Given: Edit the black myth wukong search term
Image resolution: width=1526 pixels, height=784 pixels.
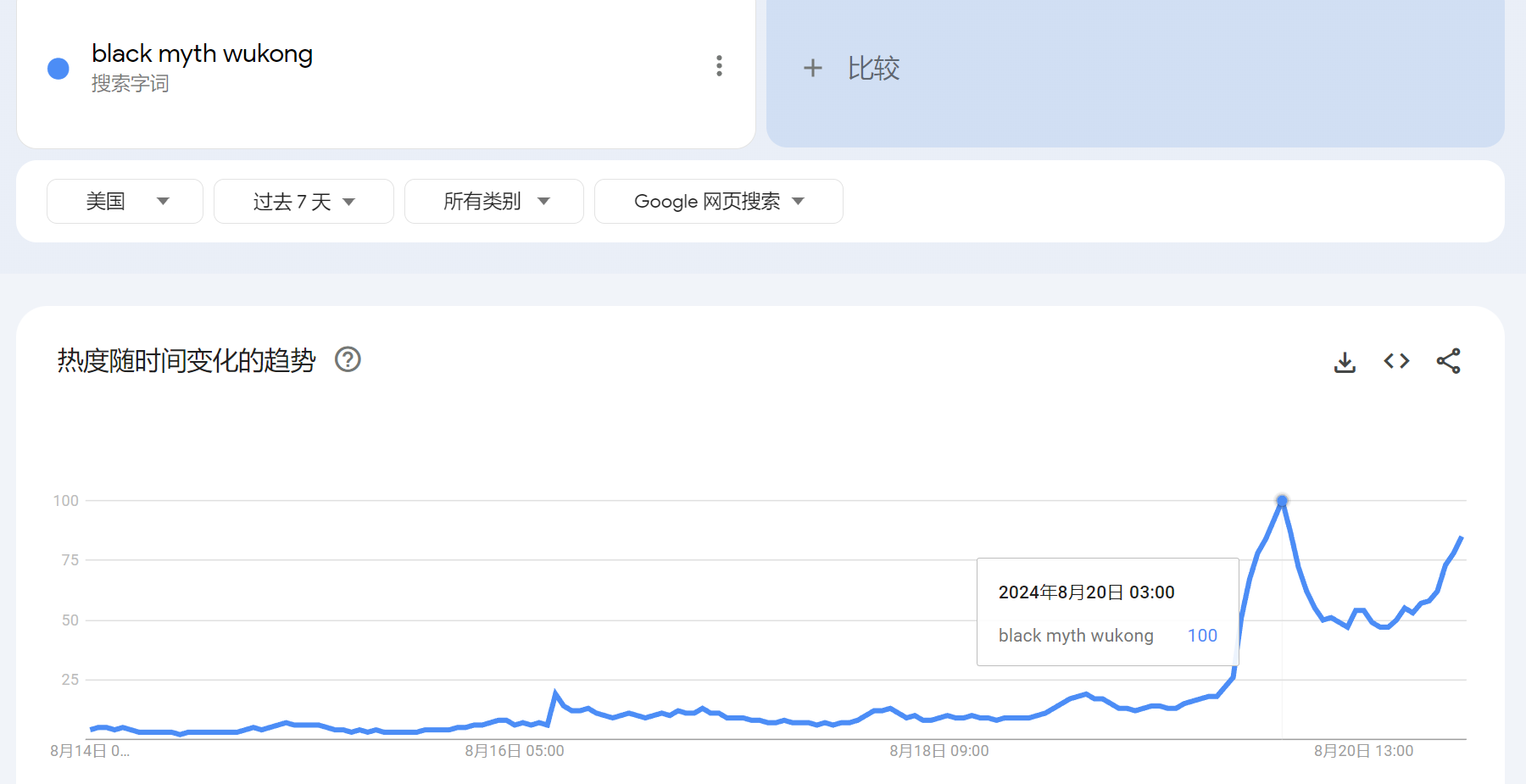Looking at the screenshot, I should (202, 53).
